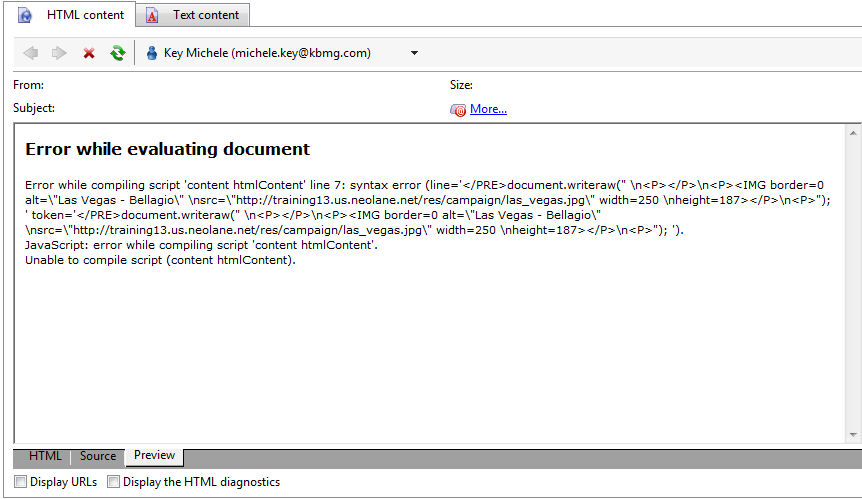Image resolution: width=862 pixels, height=499 pixels.
Task: Click the back navigation arrow
Action: [x=31, y=53]
